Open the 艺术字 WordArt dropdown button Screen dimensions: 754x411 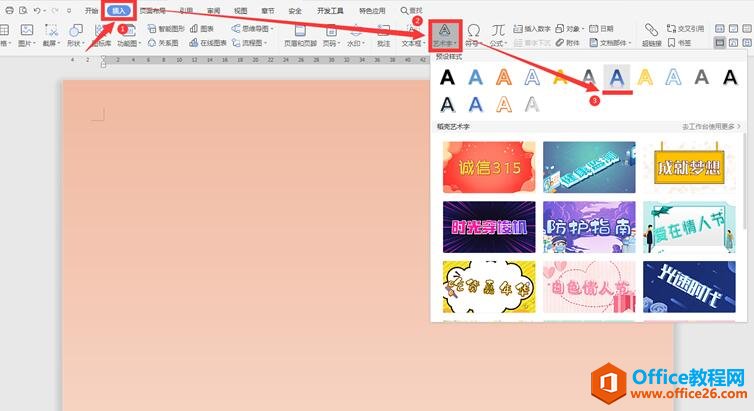click(445, 35)
